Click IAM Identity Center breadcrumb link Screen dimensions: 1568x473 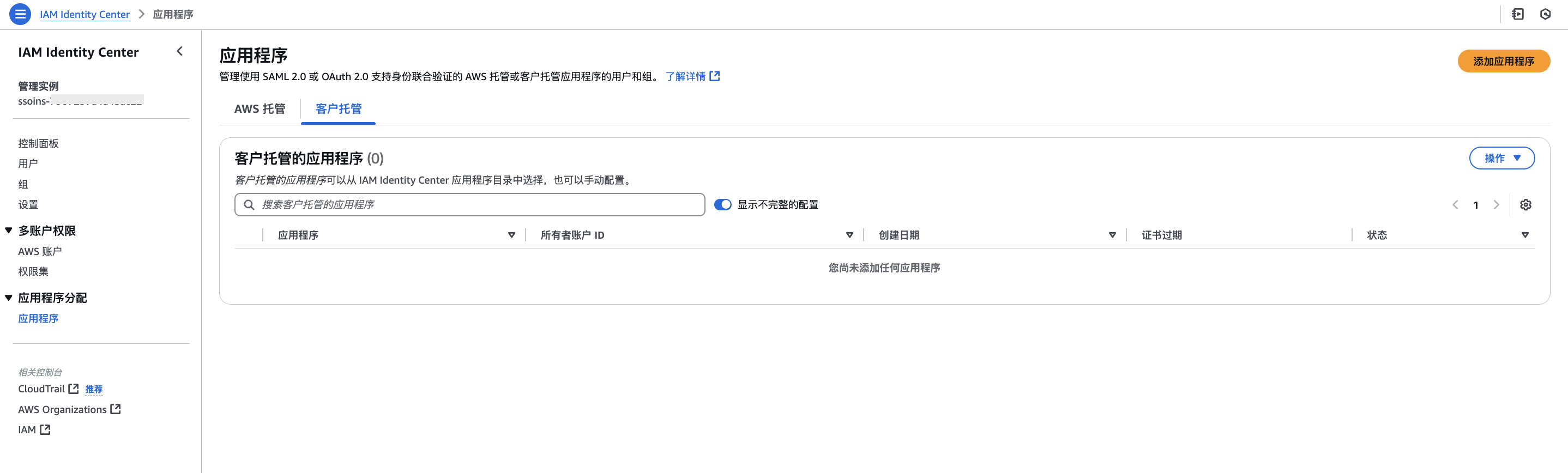(x=85, y=14)
